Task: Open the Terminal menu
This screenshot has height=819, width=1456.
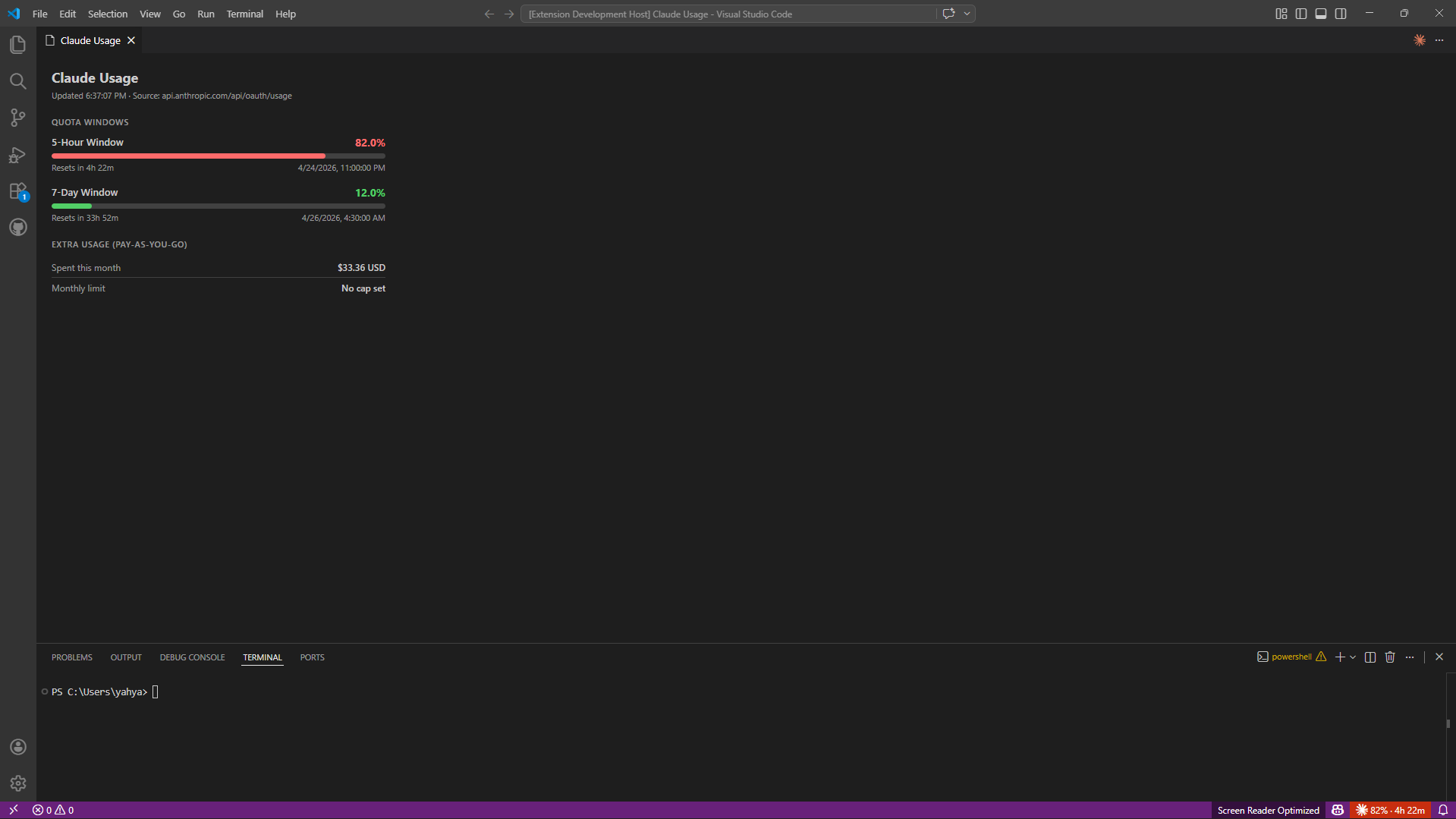Action: (244, 14)
